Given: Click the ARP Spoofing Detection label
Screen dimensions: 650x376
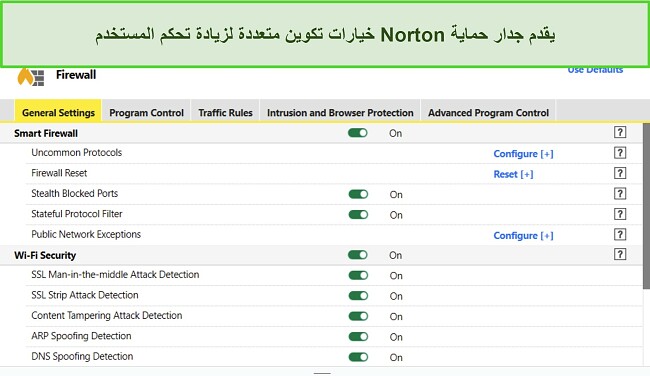Looking at the screenshot, I should 81,336.
